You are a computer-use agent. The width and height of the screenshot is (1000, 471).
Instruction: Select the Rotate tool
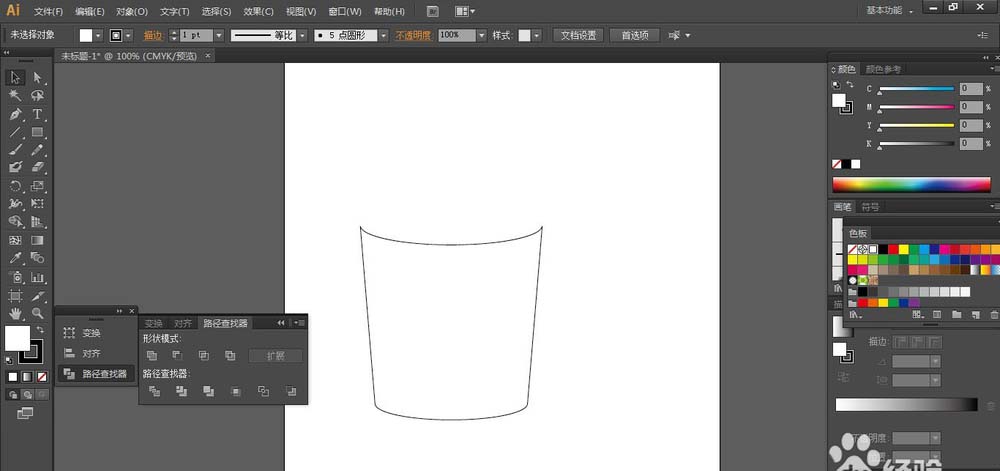15,186
